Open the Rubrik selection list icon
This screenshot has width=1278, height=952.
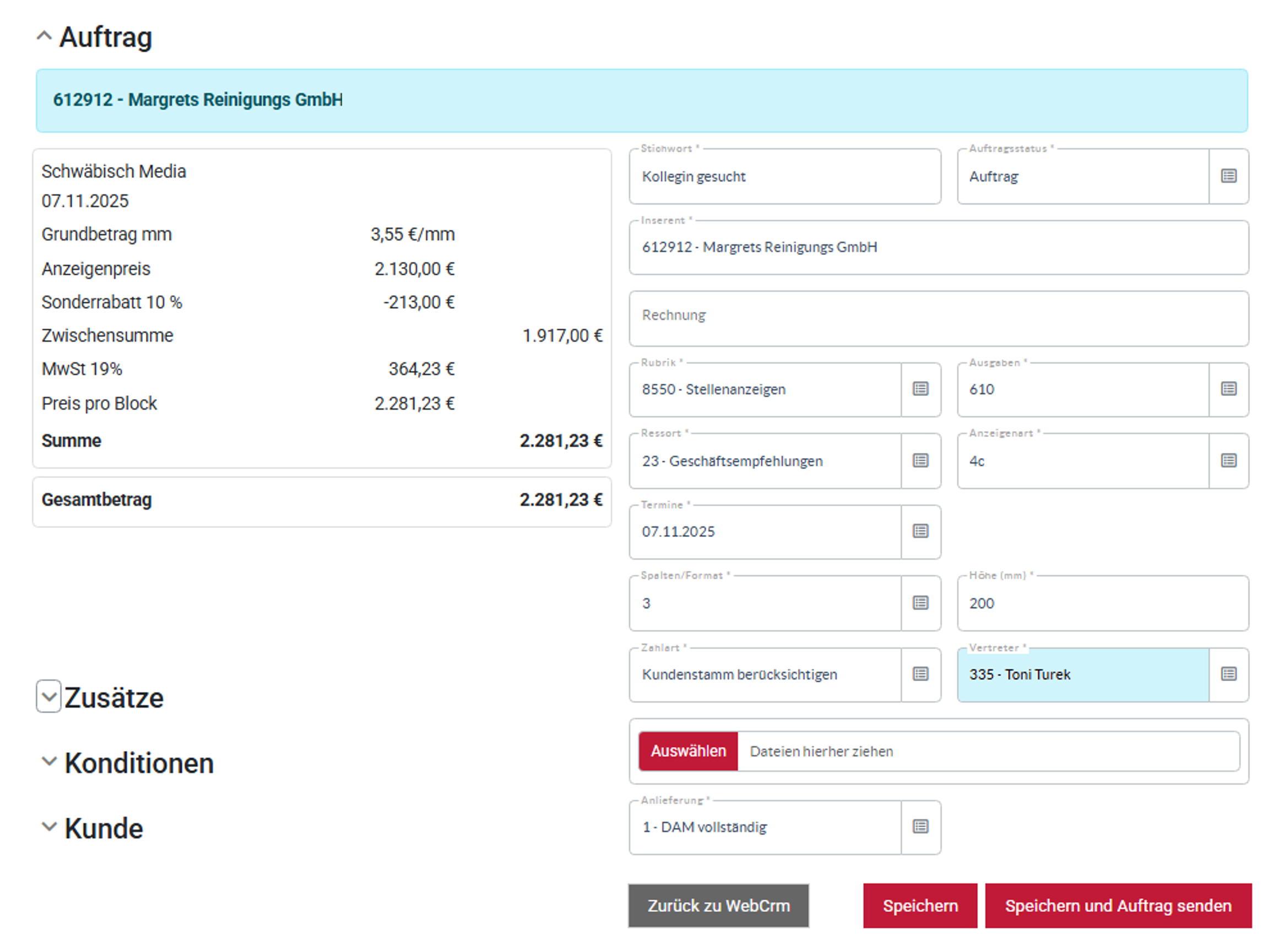point(920,389)
